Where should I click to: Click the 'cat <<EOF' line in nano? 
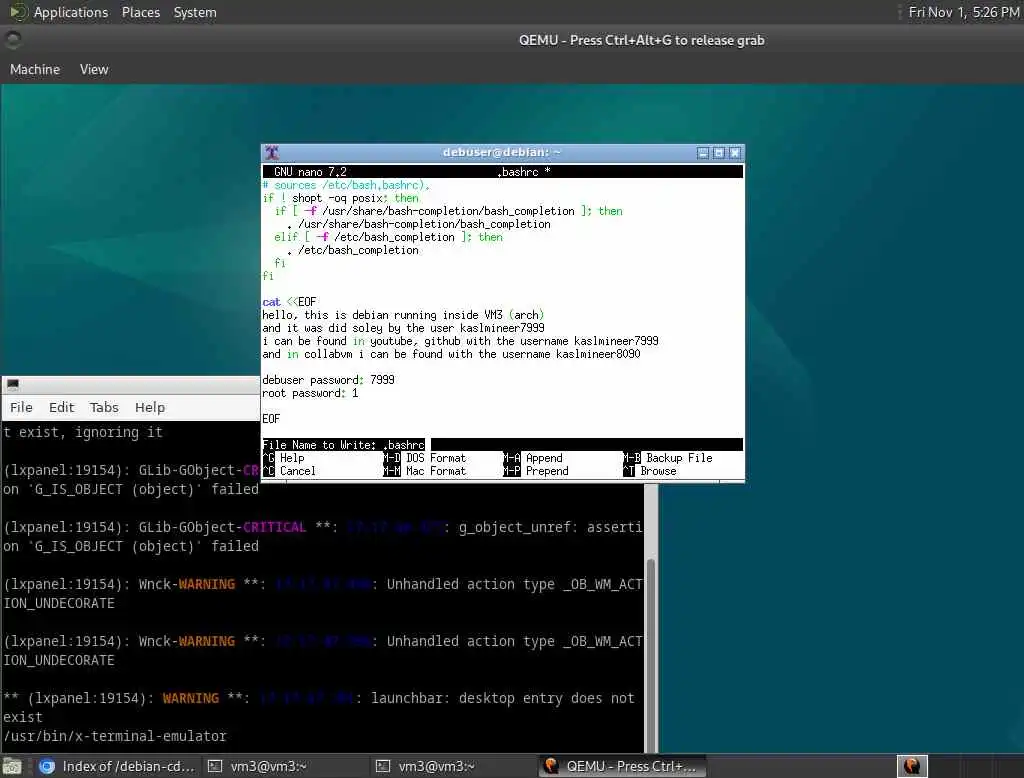pyautogui.click(x=289, y=302)
